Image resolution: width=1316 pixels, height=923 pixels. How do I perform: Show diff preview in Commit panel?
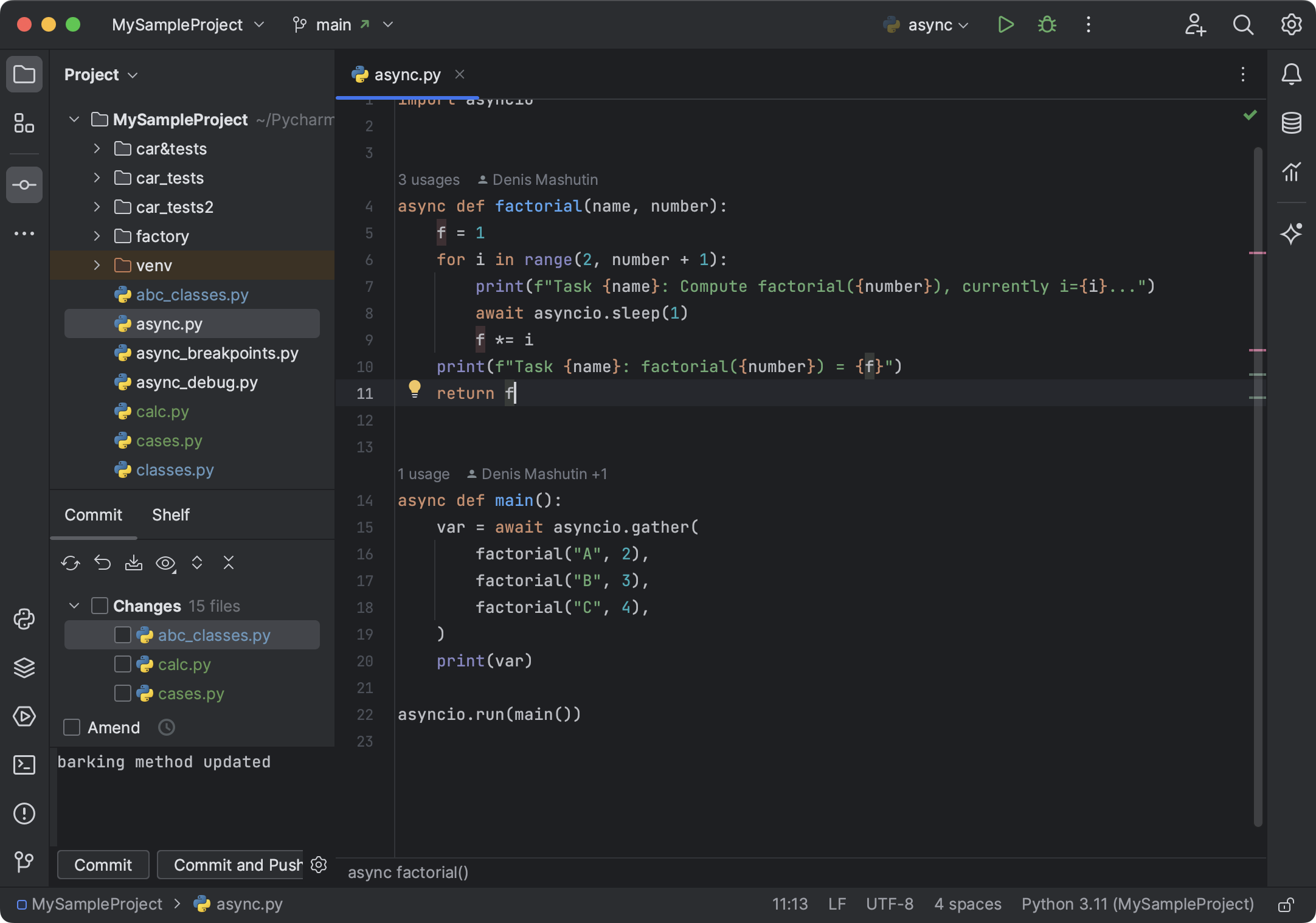(165, 563)
